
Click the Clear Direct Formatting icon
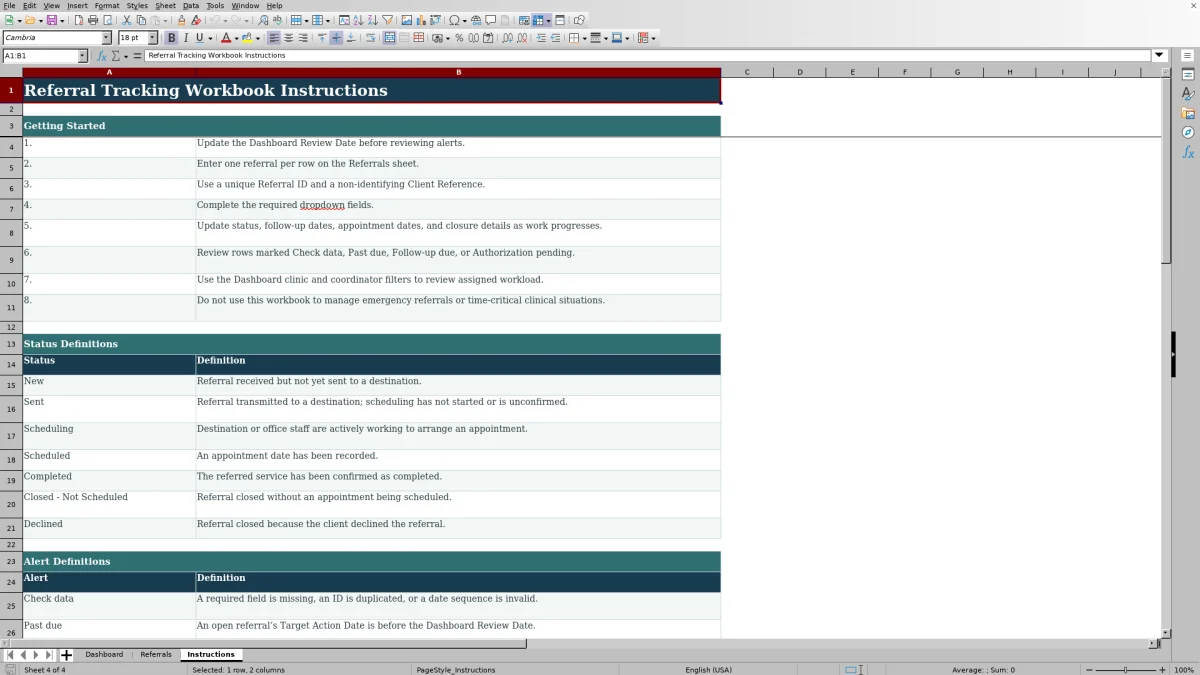196,20
